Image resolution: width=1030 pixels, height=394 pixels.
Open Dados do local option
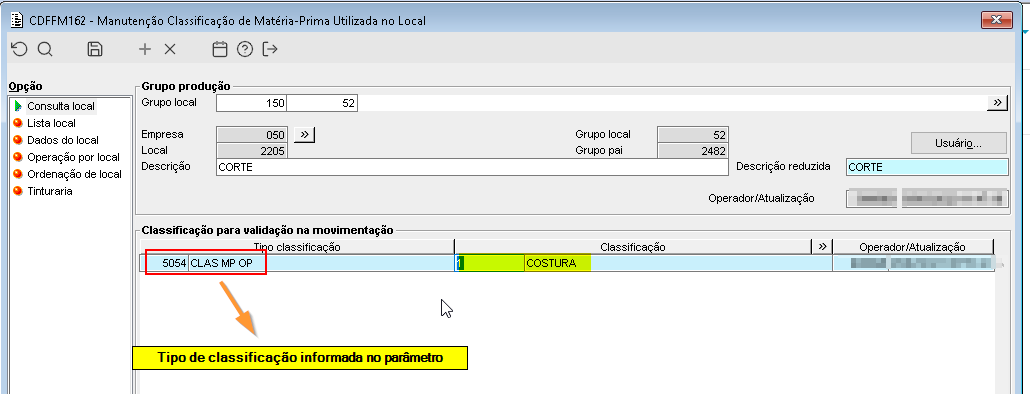[x=63, y=141]
